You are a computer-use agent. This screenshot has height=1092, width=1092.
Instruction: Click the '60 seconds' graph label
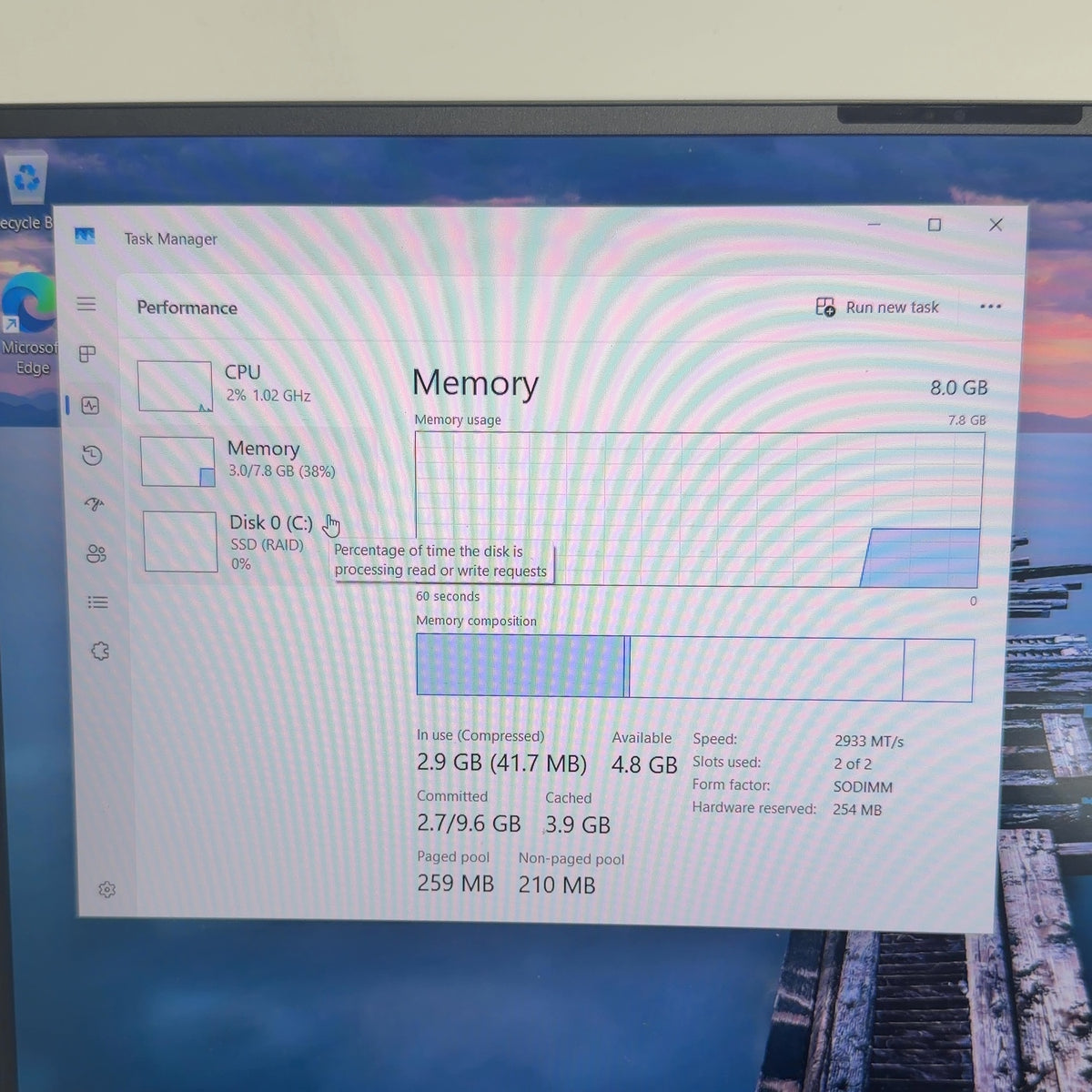(x=448, y=596)
